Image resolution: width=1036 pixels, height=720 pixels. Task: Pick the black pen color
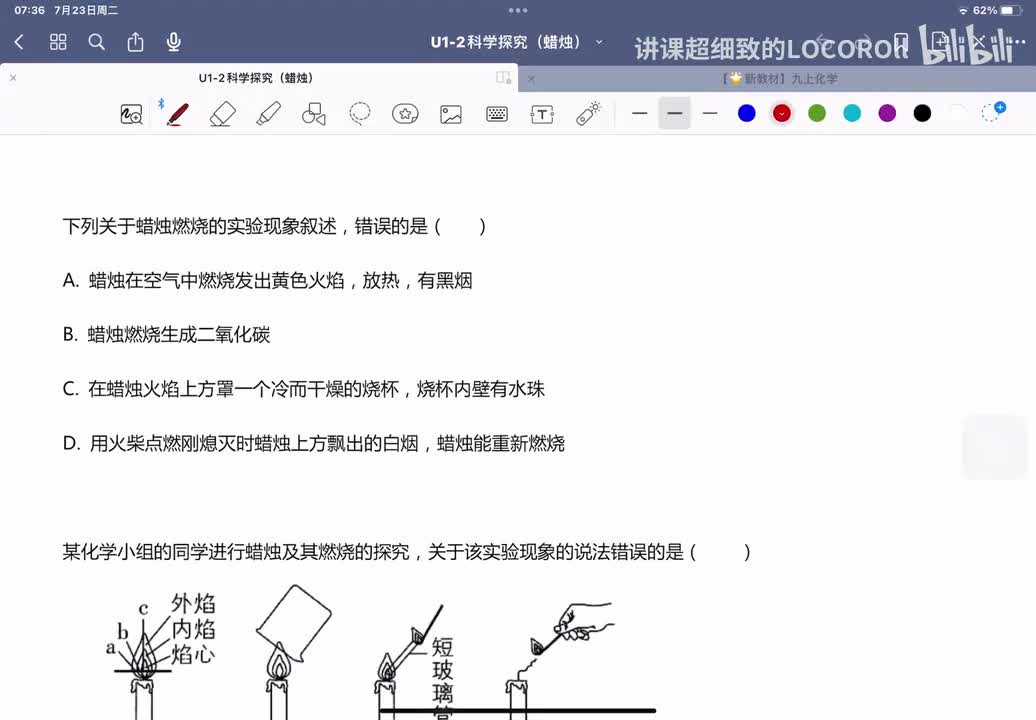[x=922, y=114]
